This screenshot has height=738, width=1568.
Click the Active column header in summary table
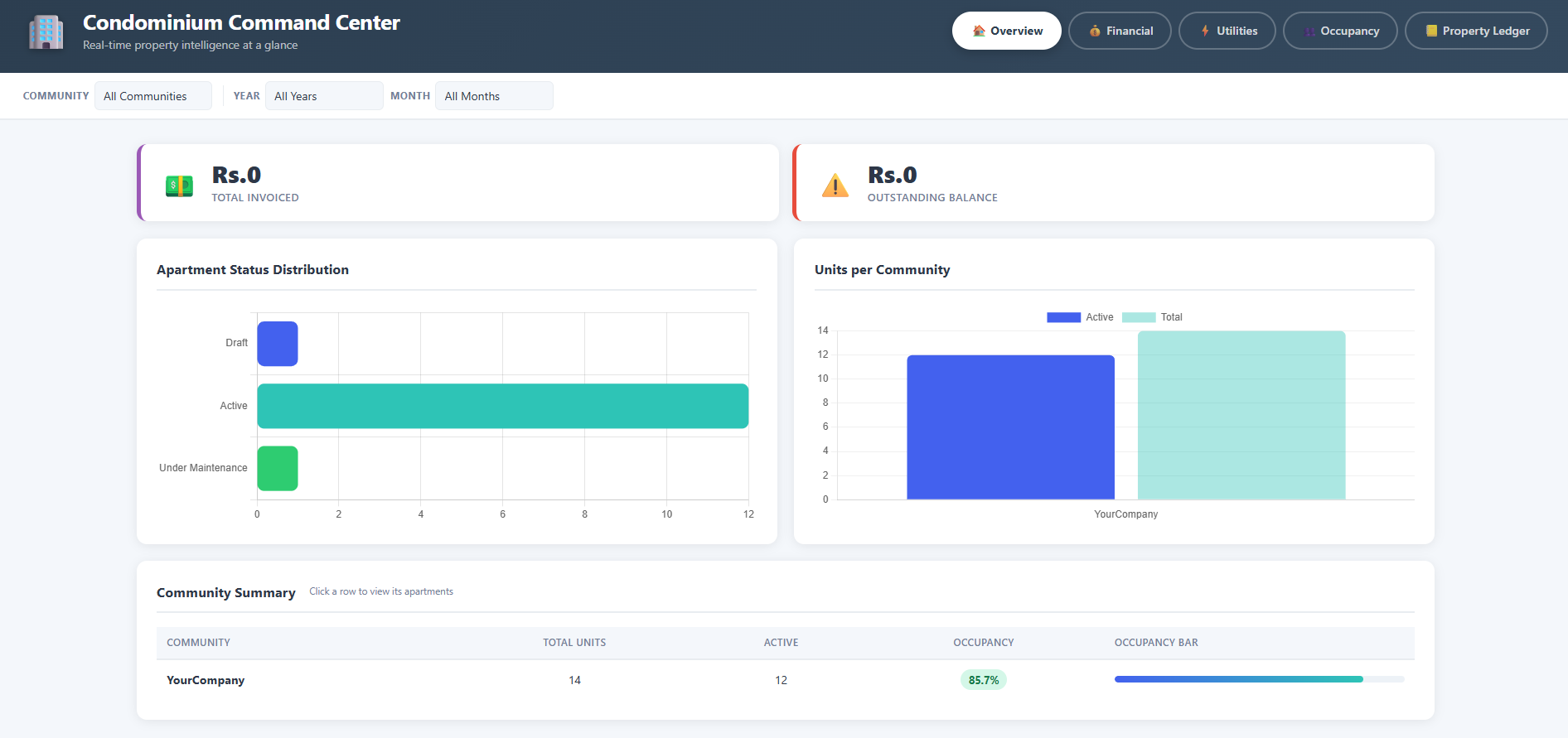[781, 643]
